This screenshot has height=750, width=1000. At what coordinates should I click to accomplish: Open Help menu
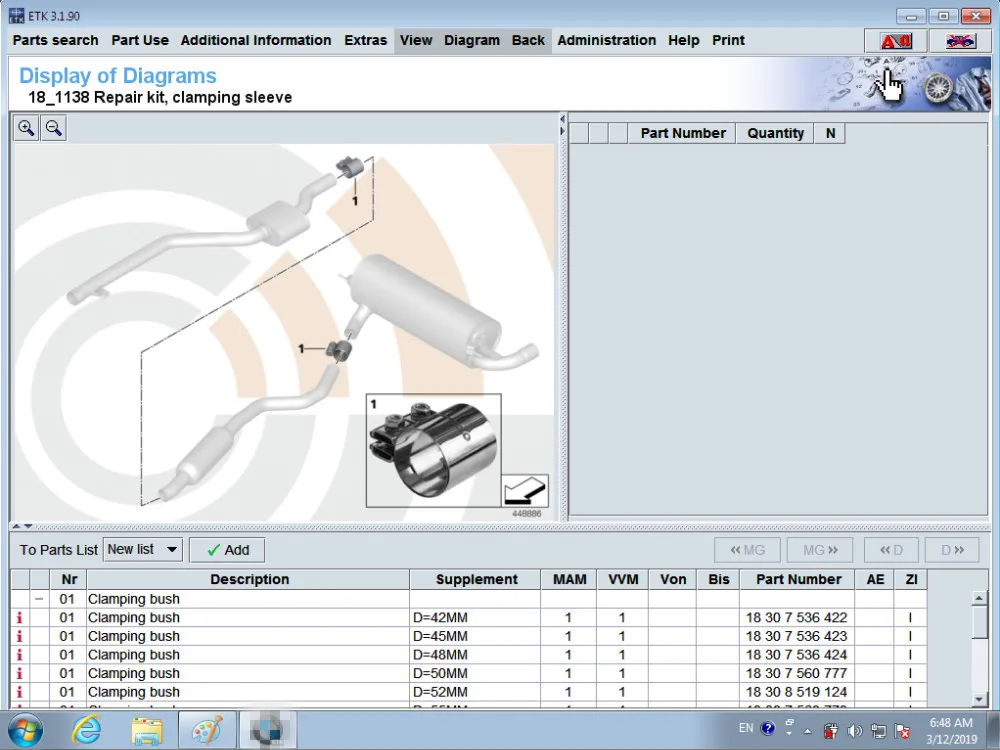click(684, 40)
